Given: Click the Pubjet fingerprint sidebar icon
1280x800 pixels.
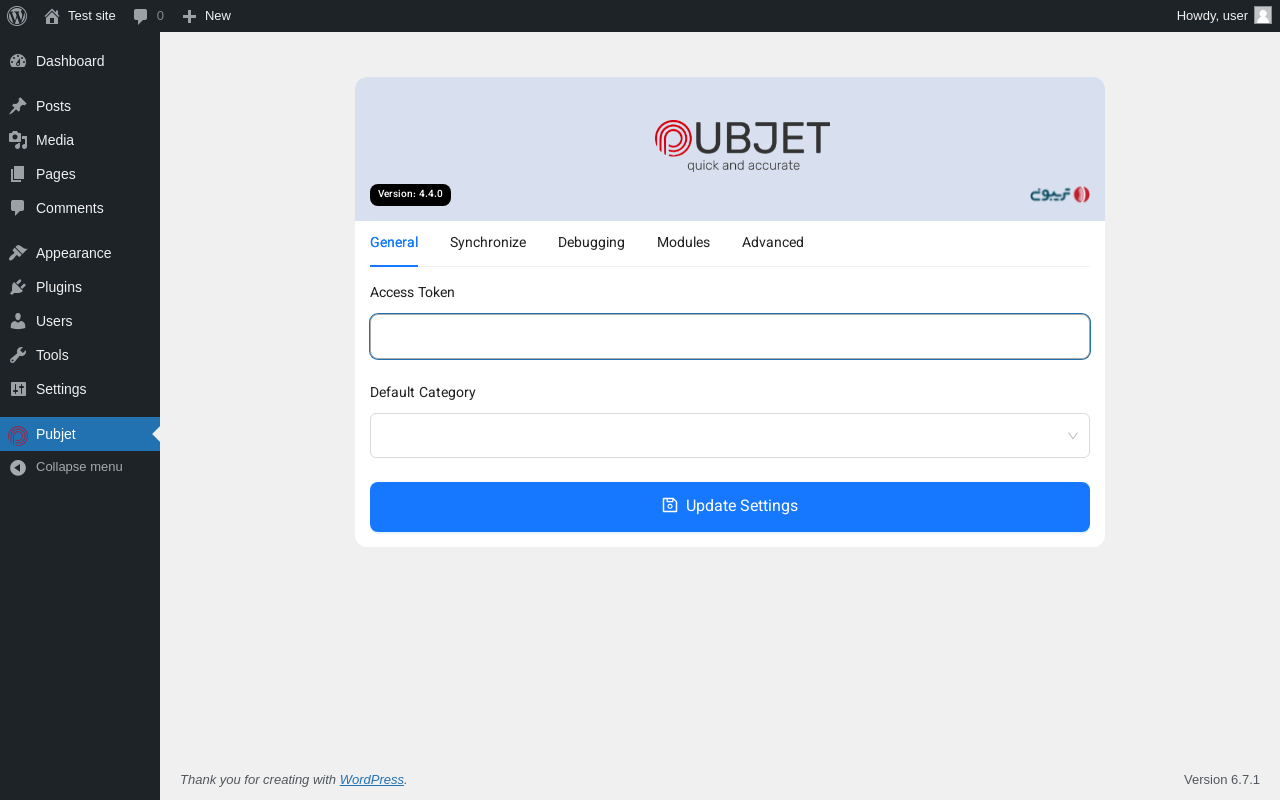Looking at the screenshot, I should [x=18, y=435].
